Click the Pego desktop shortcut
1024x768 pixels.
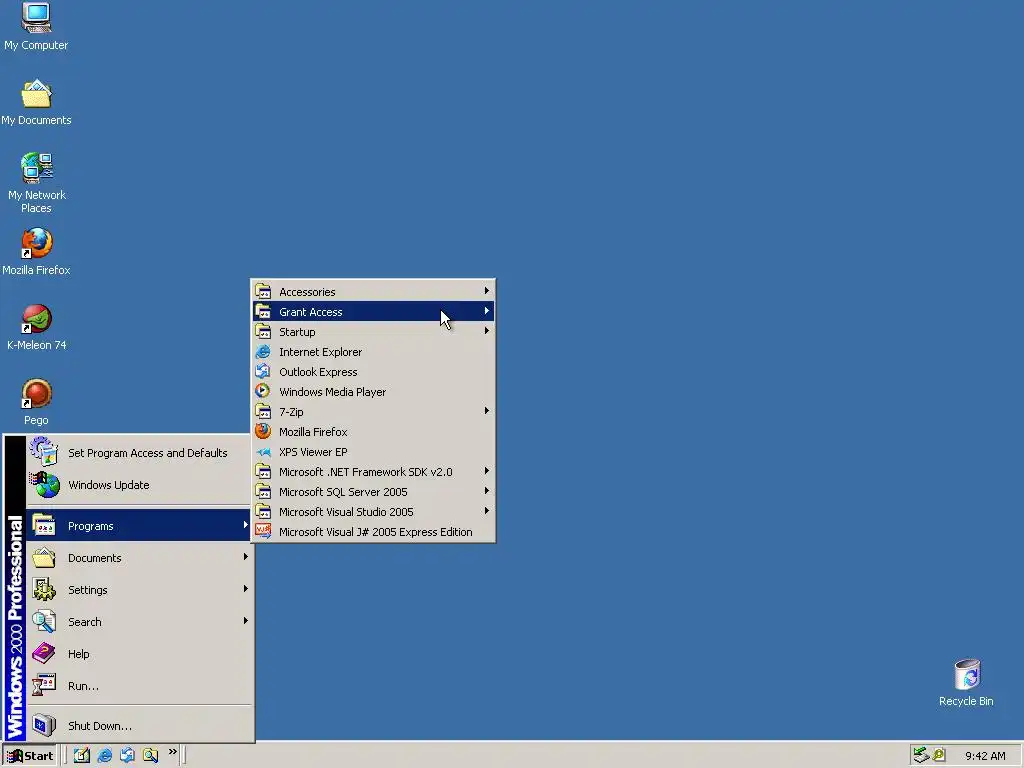pos(36,402)
